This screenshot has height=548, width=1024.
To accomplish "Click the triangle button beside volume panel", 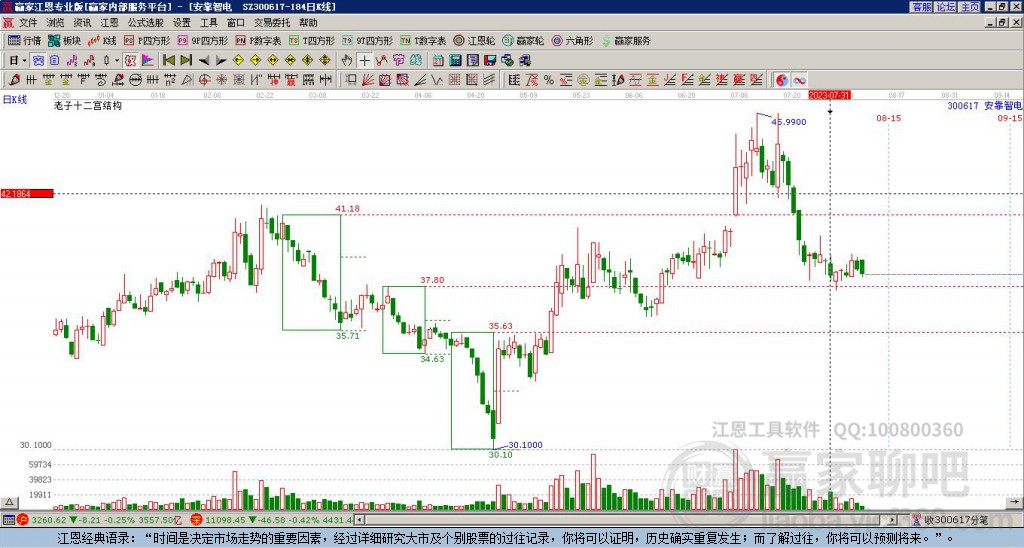I will point(9,502).
